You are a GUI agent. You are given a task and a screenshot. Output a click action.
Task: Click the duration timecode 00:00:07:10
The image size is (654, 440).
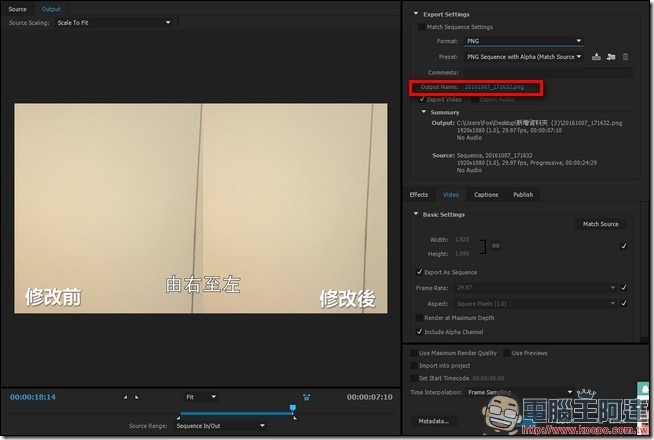pyautogui.click(x=370, y=397)
